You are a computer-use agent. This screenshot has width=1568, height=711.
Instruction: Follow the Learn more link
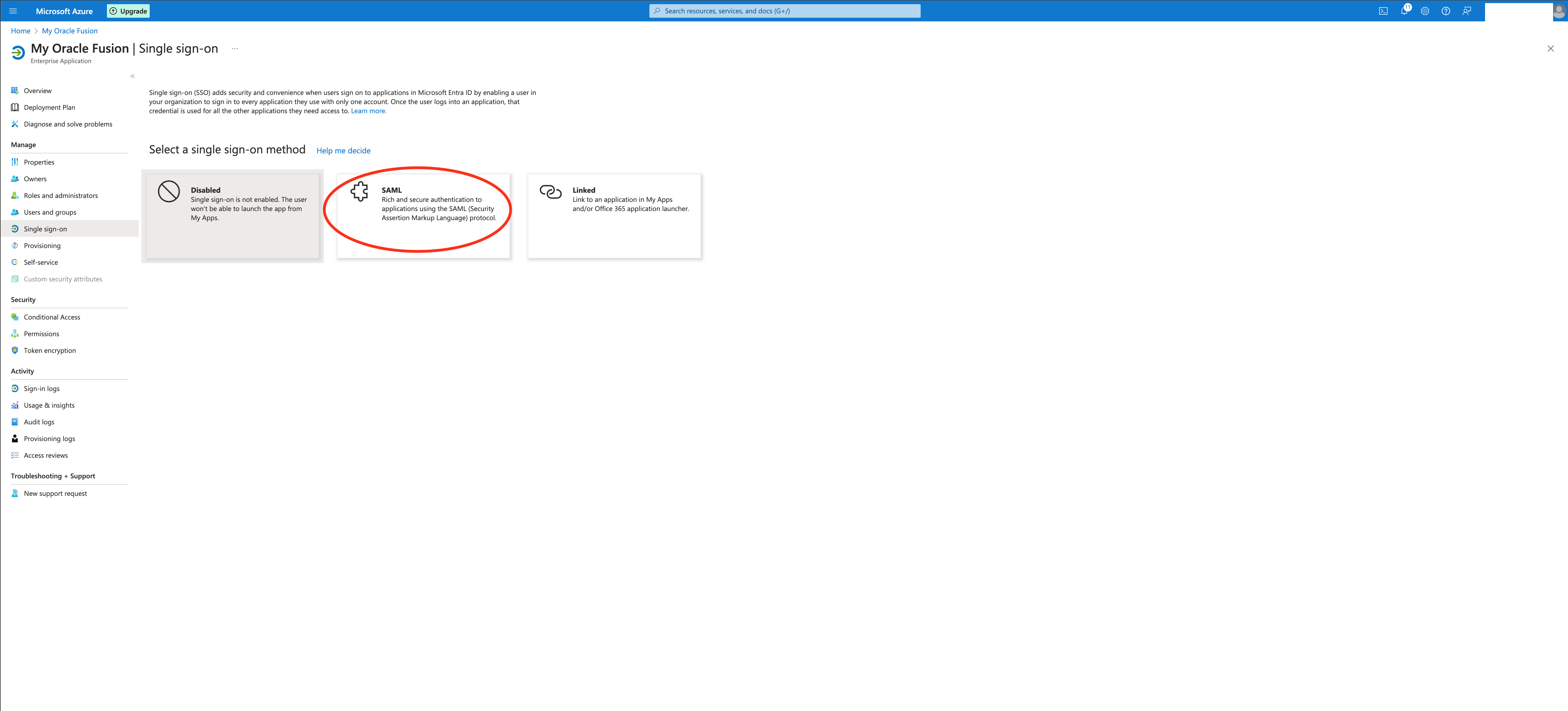[x=368, y=111]
